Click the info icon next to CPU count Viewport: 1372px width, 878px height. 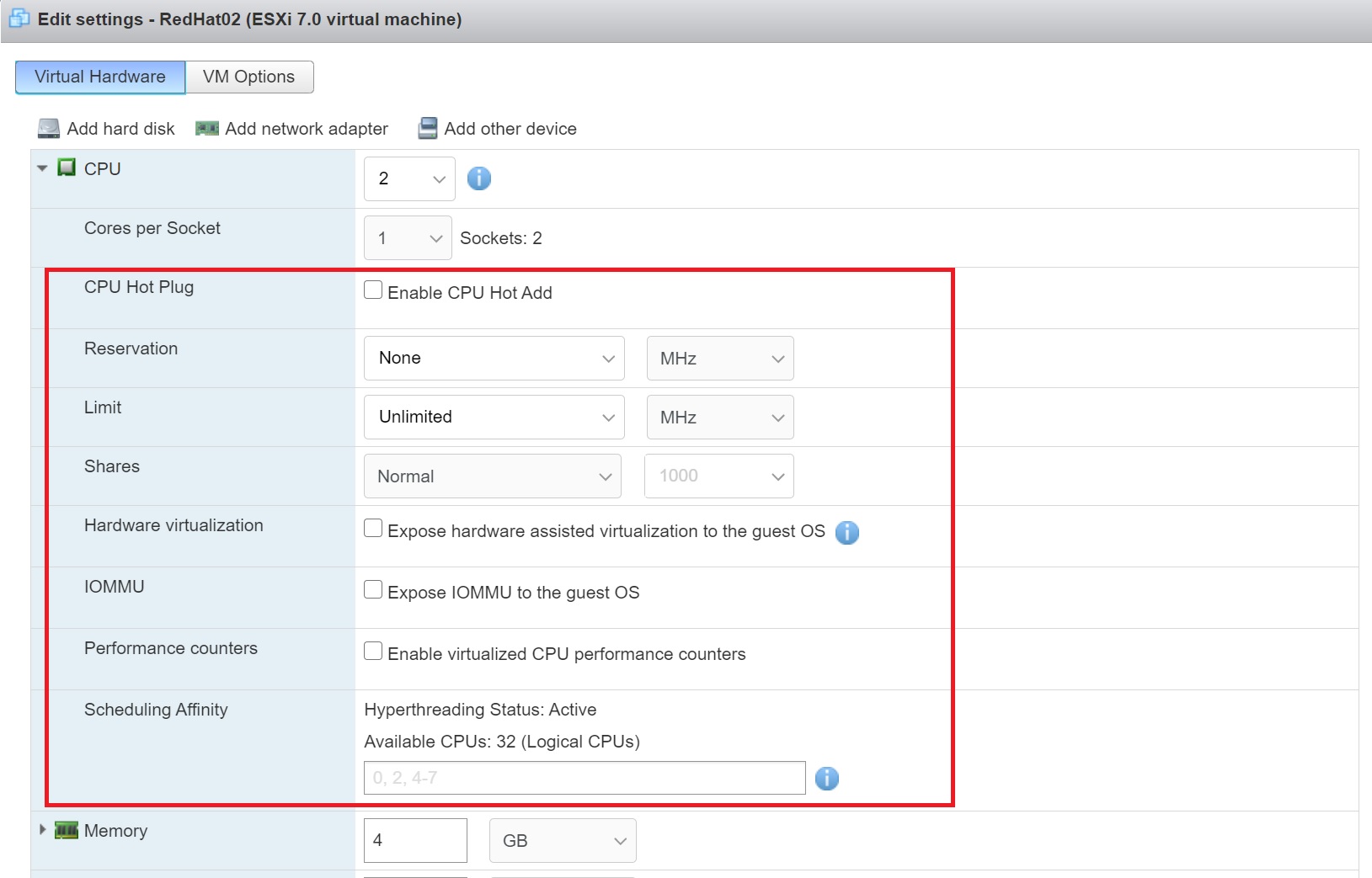(x=478, y=178)
